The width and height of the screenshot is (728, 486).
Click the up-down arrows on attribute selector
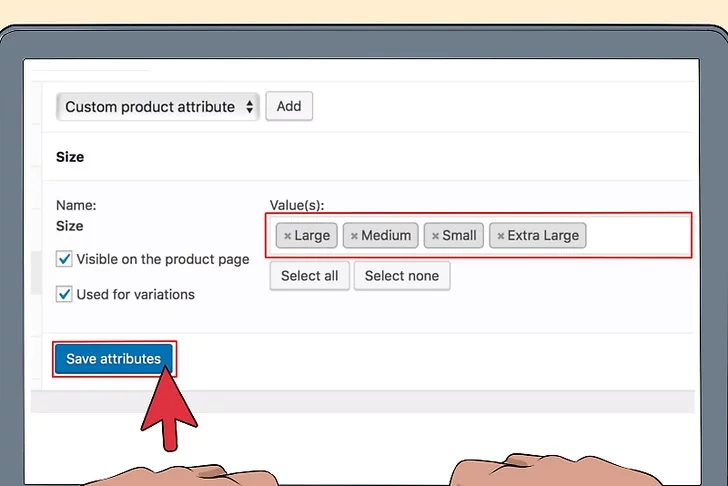[x=249, y=107]
